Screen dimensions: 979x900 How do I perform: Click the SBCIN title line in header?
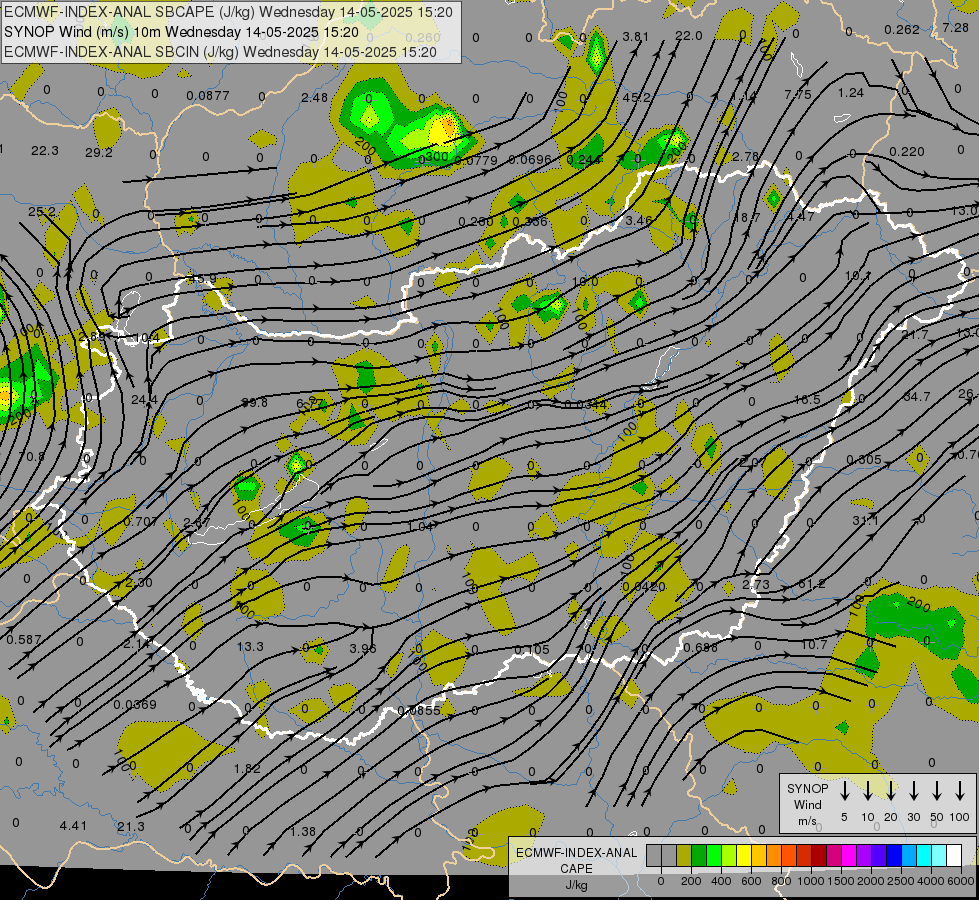(220, 52)
